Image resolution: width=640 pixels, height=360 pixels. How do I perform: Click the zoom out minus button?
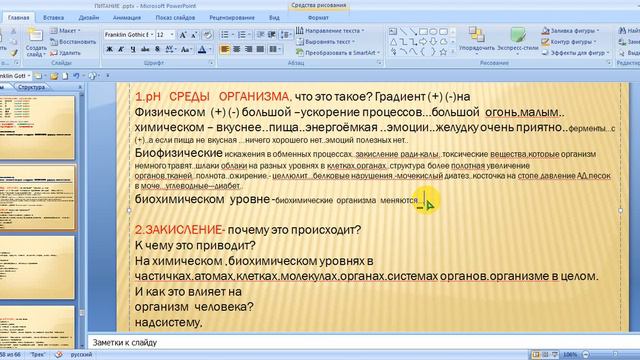coord(586,354)
